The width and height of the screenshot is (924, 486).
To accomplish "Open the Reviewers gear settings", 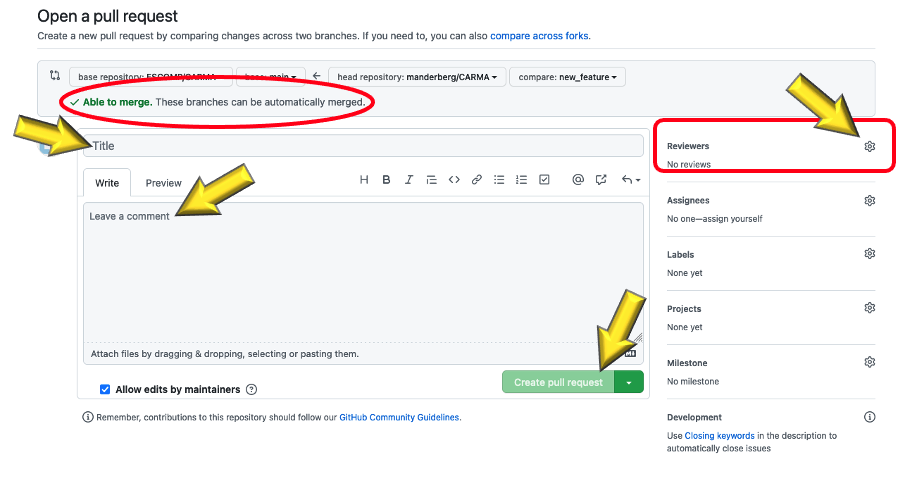I will click(x=869, y=146).
